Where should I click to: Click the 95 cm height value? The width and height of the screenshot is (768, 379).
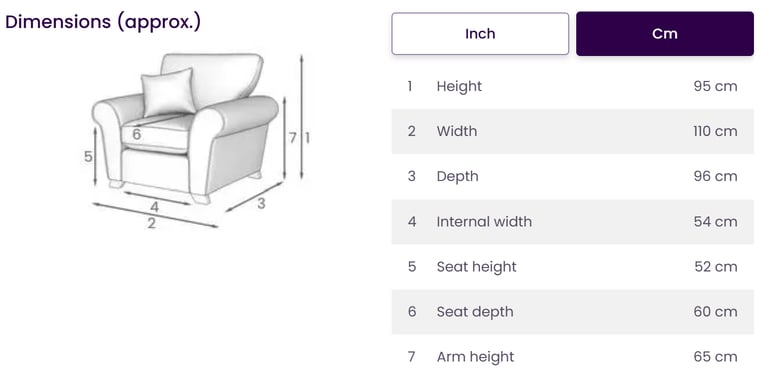point(715,86)
